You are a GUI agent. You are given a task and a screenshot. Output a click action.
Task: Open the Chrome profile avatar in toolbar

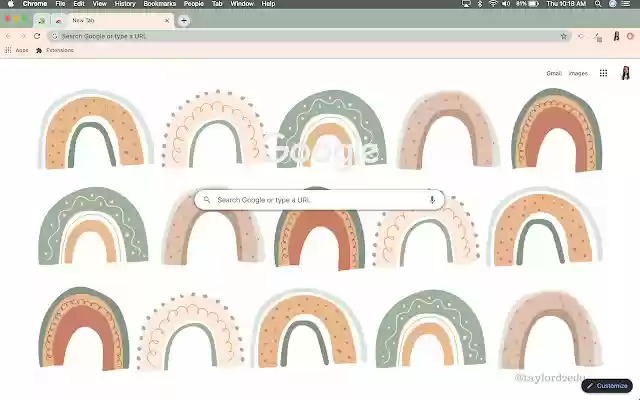[x=616, y=36]
